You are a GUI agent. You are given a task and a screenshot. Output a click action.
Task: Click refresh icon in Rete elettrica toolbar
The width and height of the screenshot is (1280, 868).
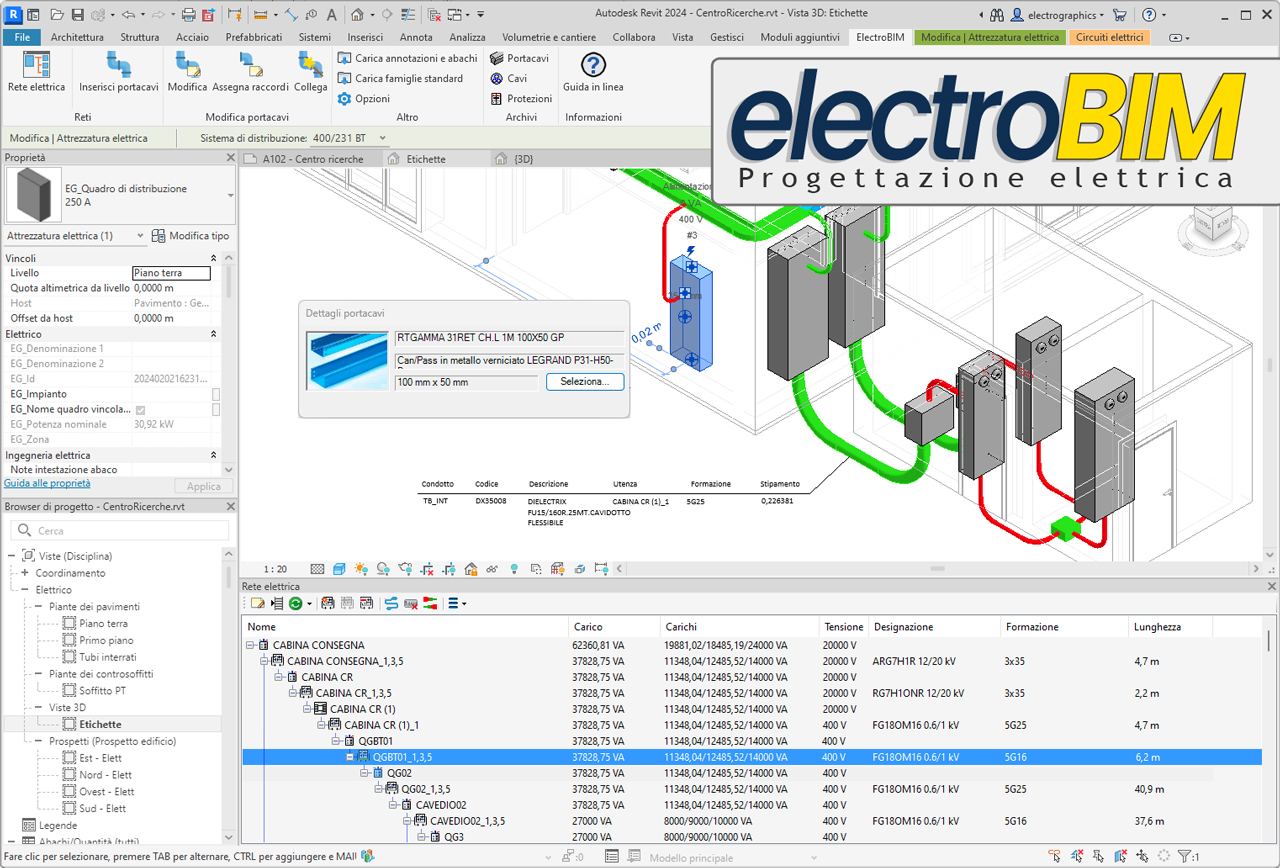[x=296, y=604]
